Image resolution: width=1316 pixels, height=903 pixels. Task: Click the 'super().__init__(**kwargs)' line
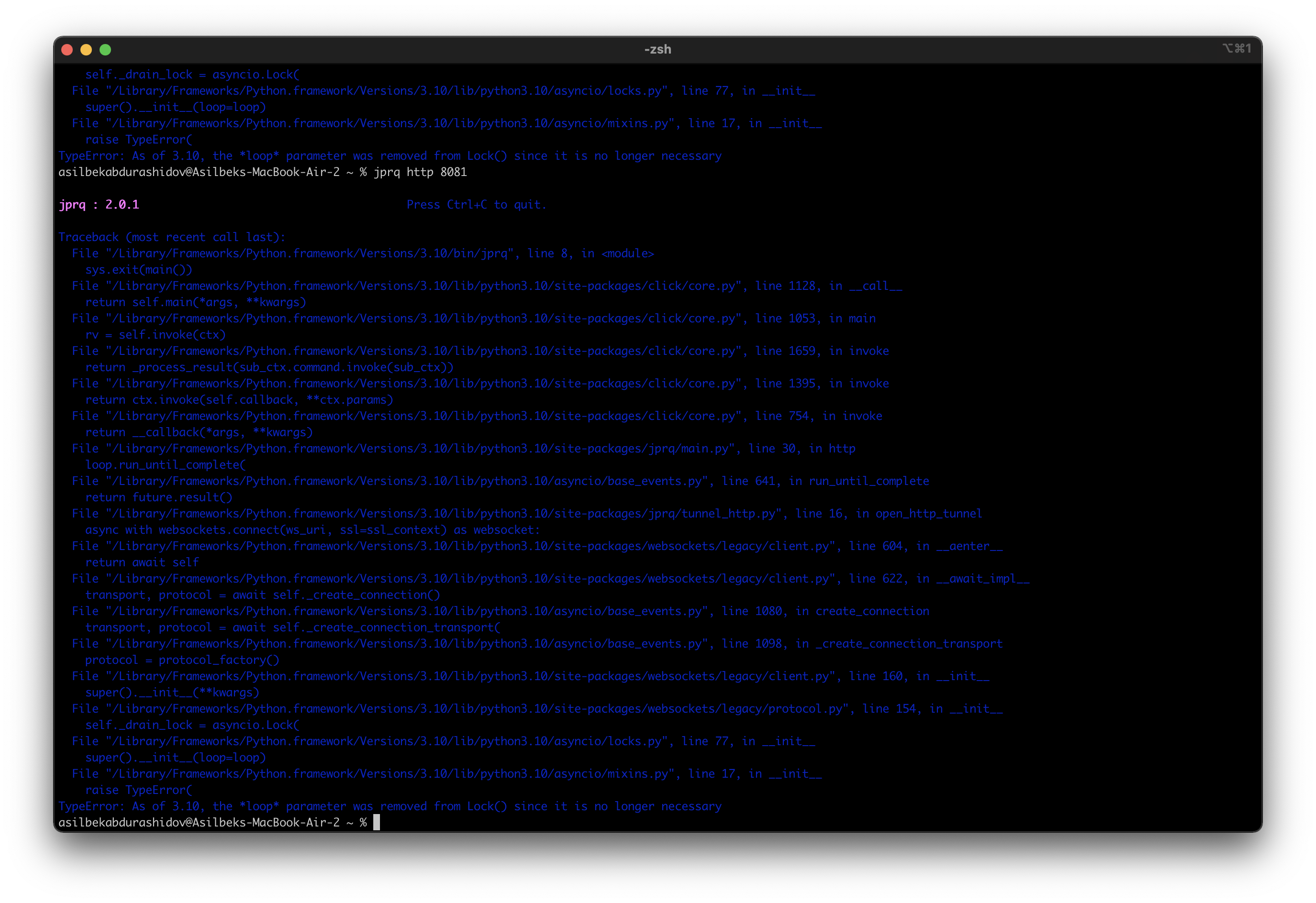click(172, 693)
